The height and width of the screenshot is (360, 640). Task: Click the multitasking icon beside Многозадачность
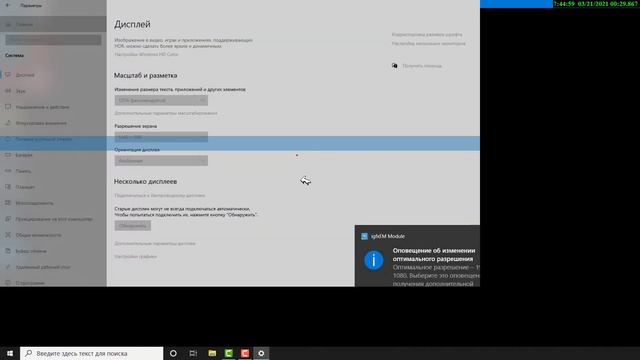pyautogui.click(x=8, y=202)
